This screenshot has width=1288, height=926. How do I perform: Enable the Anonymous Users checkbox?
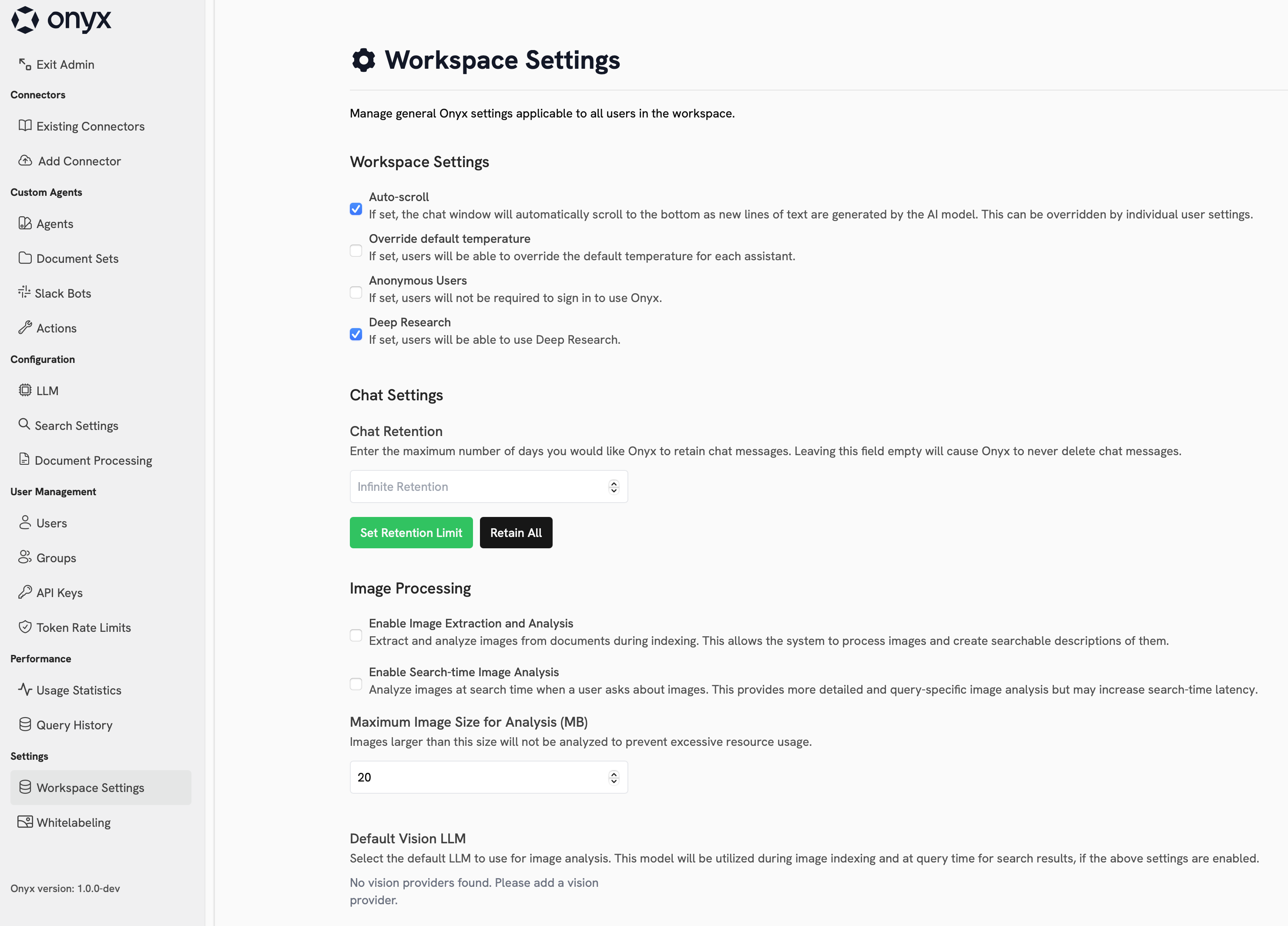coord(356,292)
